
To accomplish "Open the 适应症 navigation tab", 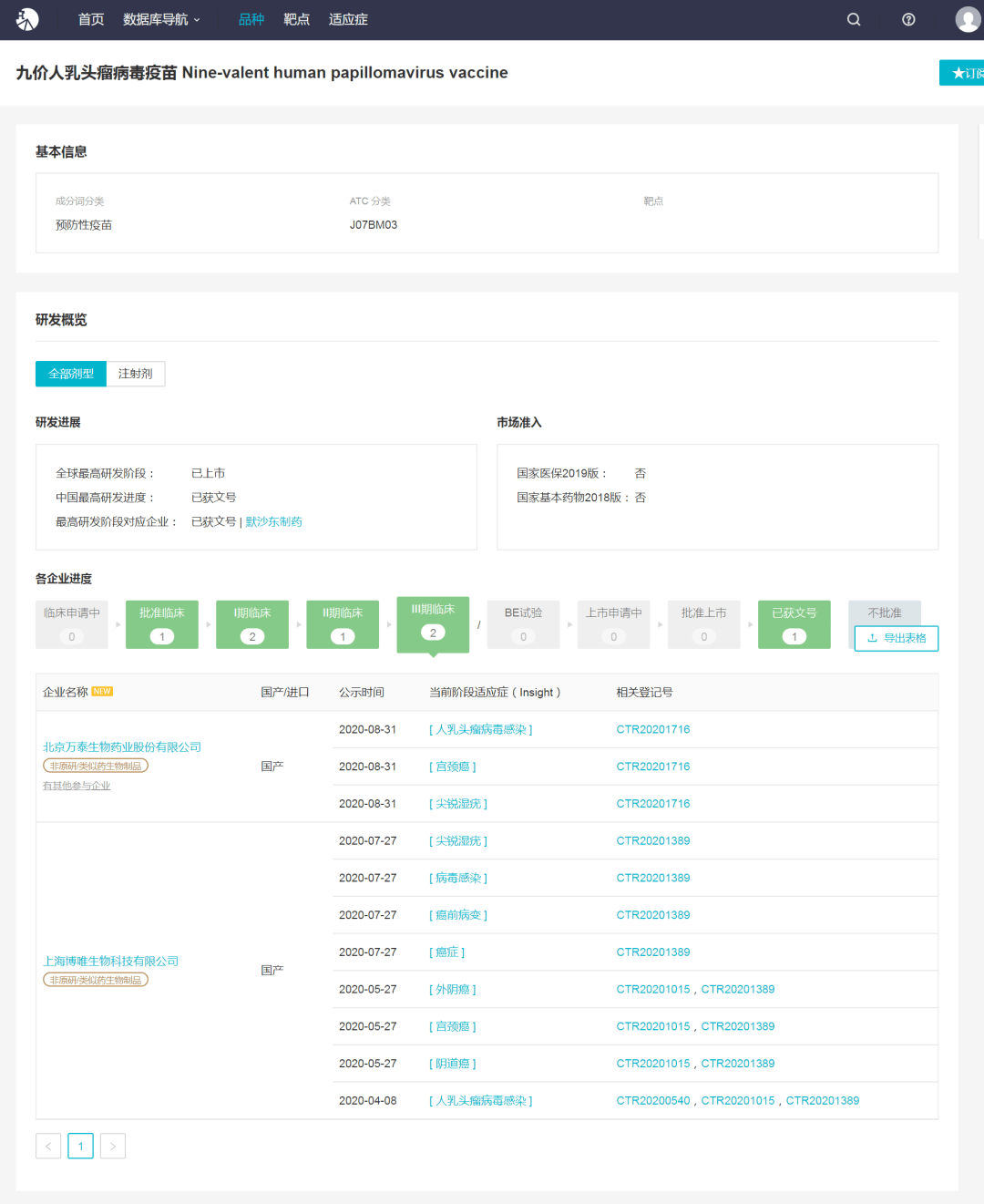I will coord(348,19).
